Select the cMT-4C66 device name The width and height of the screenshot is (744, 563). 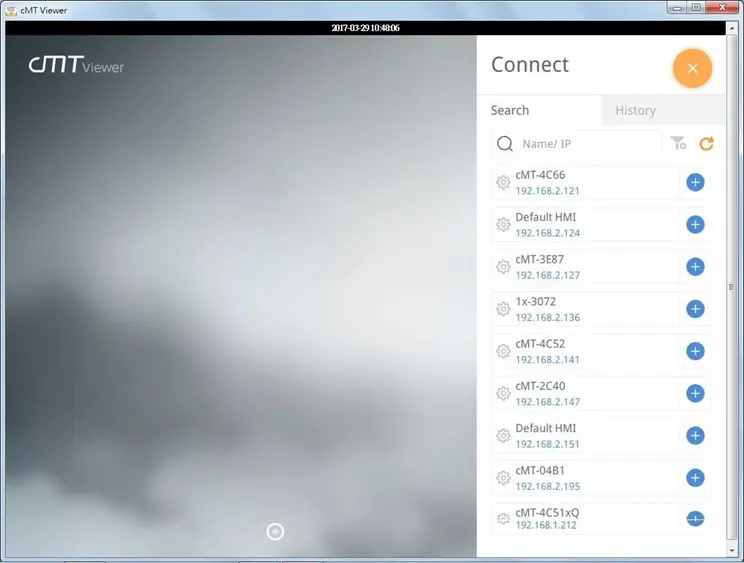pyautogui.click(x=540, y=175)
